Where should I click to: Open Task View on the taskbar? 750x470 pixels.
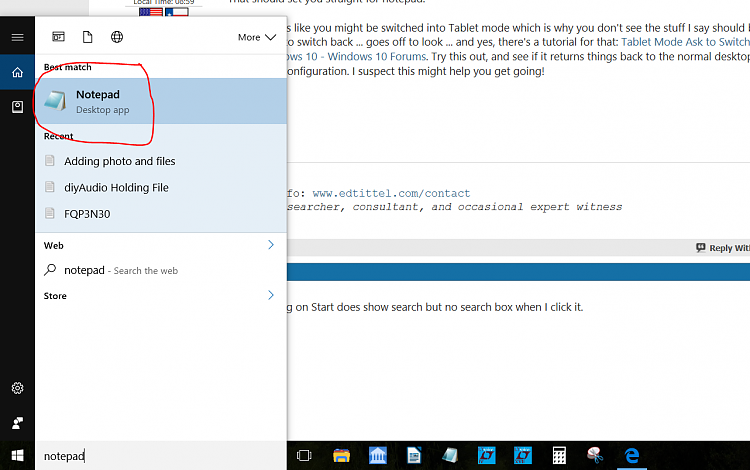[304, 456]
